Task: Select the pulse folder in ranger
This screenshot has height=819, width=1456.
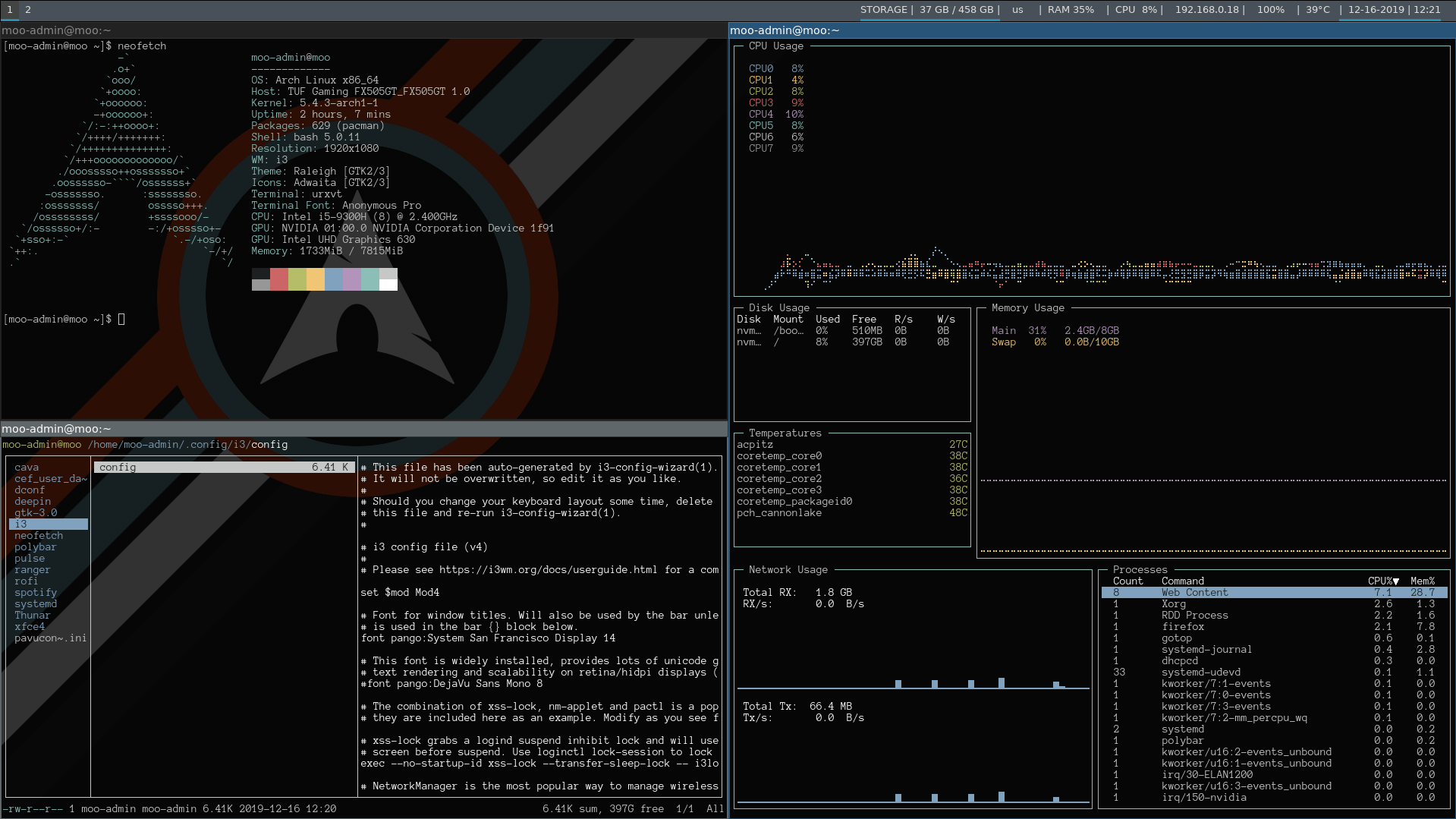Action: tap(49, 559)
